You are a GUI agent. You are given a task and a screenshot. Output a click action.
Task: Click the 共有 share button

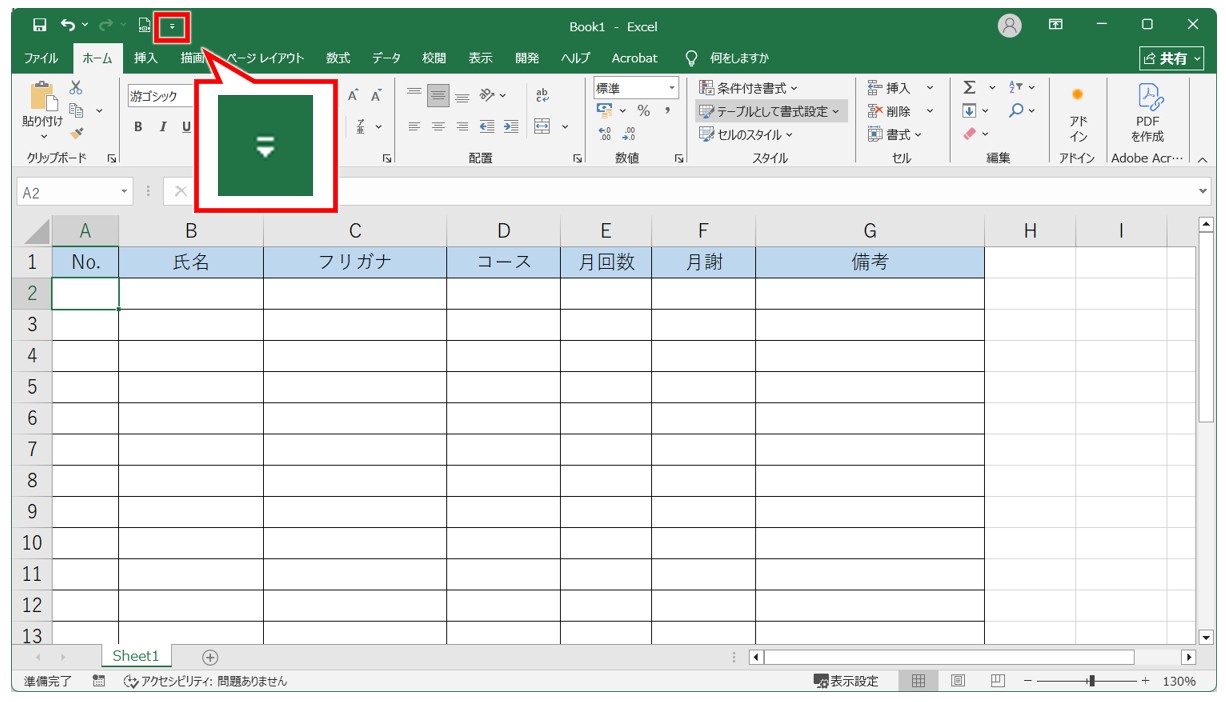click(1172, 59)
